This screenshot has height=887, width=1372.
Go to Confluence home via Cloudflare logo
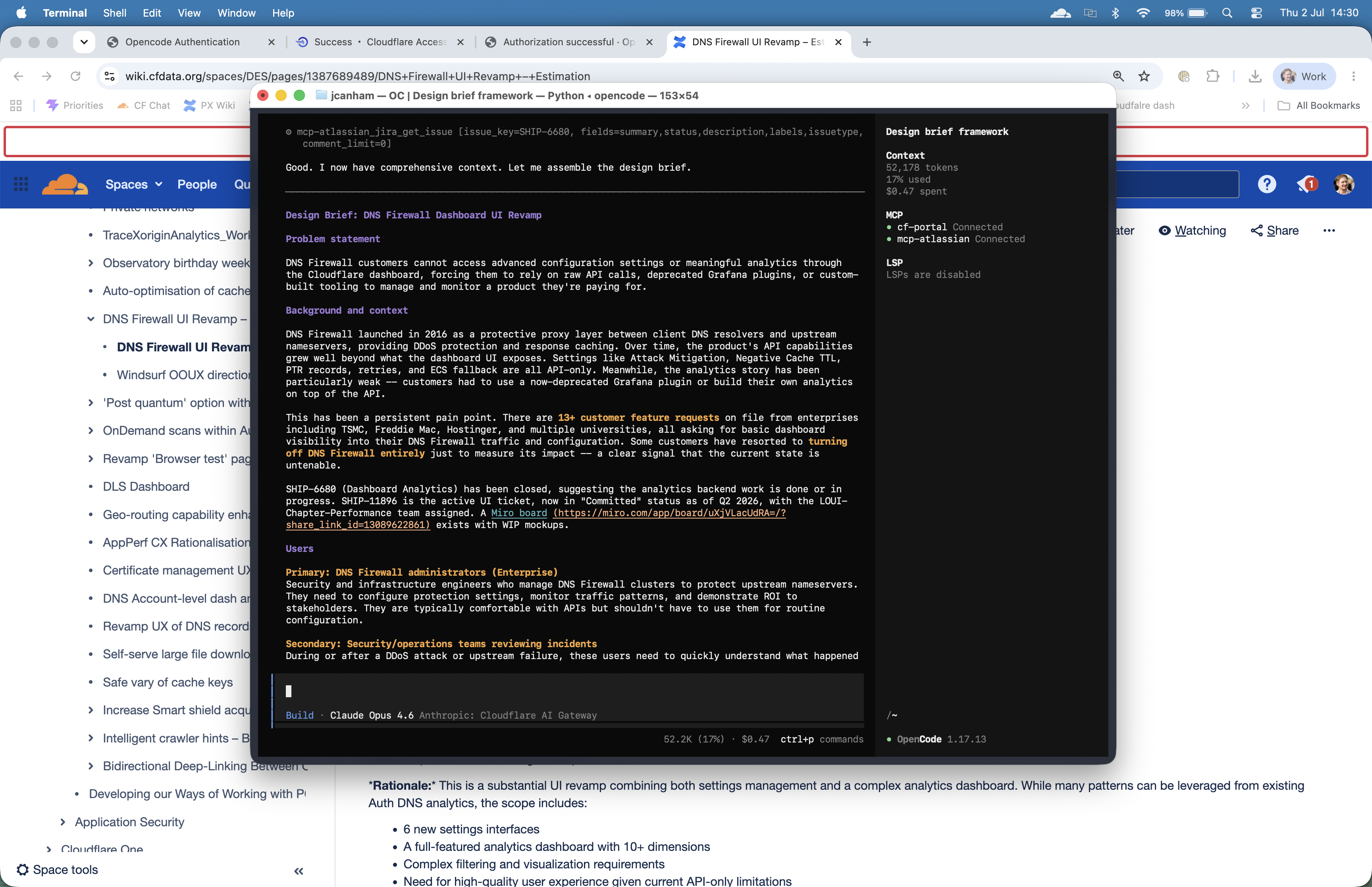pos(64,184)
